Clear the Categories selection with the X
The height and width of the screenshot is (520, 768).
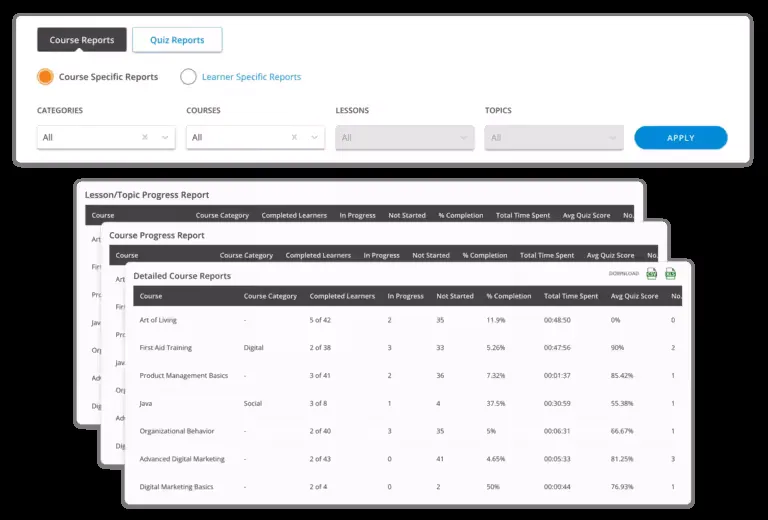click(145, 137)
